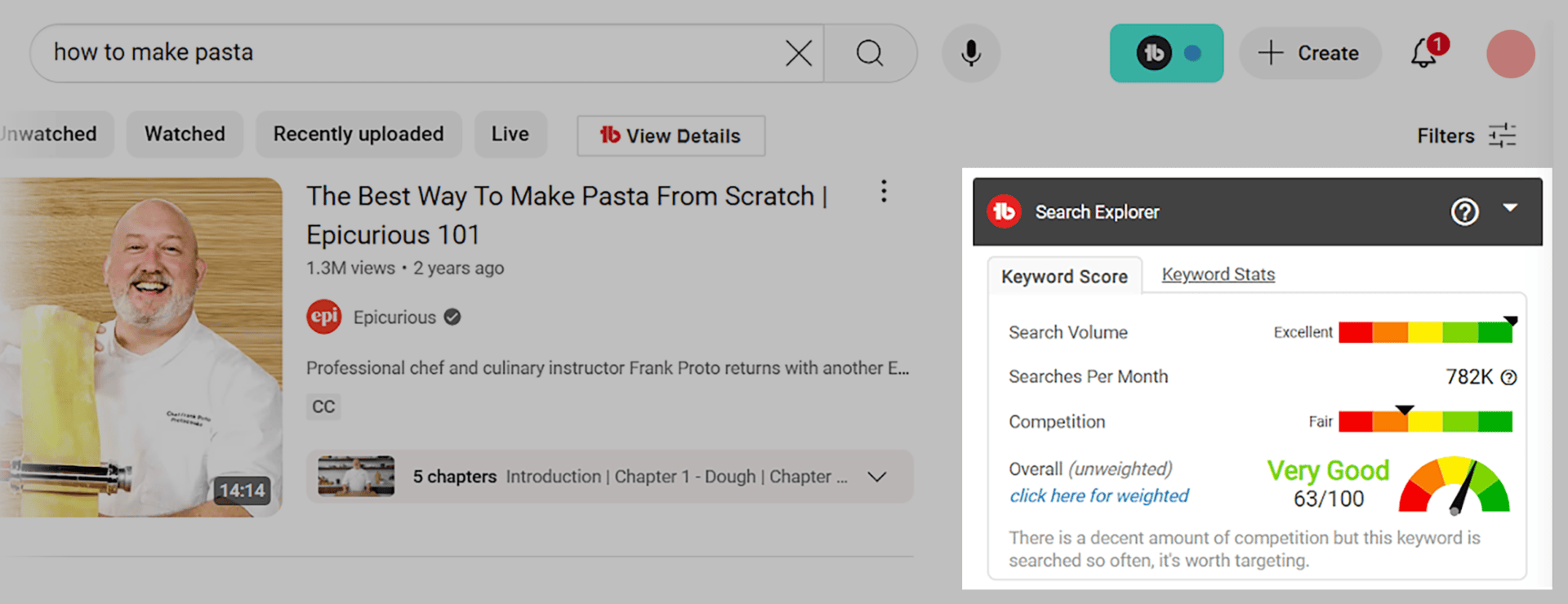The height and width of the screenshot is (604, 1568).
Task: Open the TubeBuddy extension menu in header
Action: [x=1166, y=53]
